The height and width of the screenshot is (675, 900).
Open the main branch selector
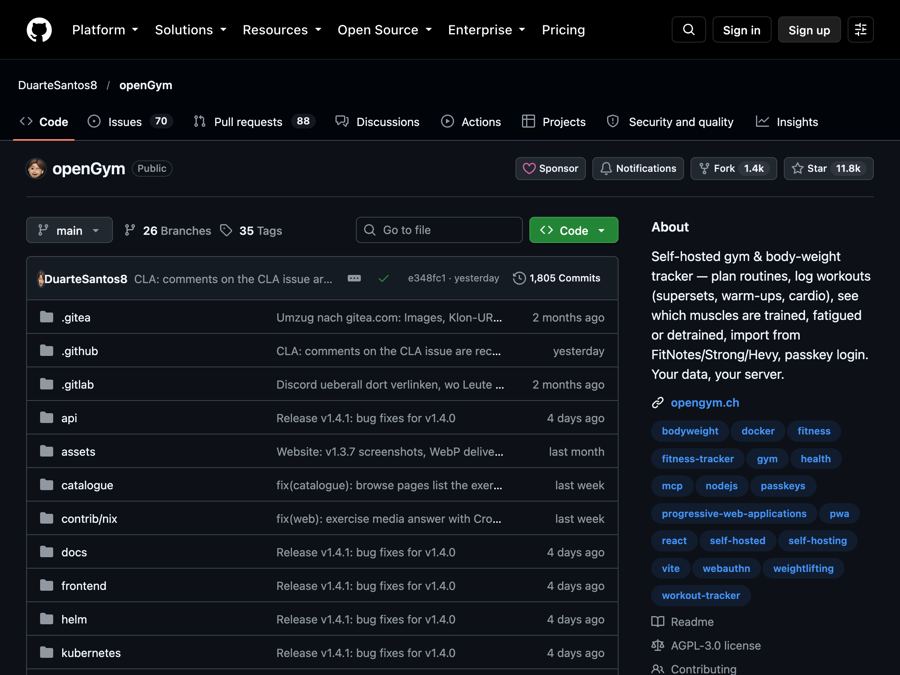69,230
